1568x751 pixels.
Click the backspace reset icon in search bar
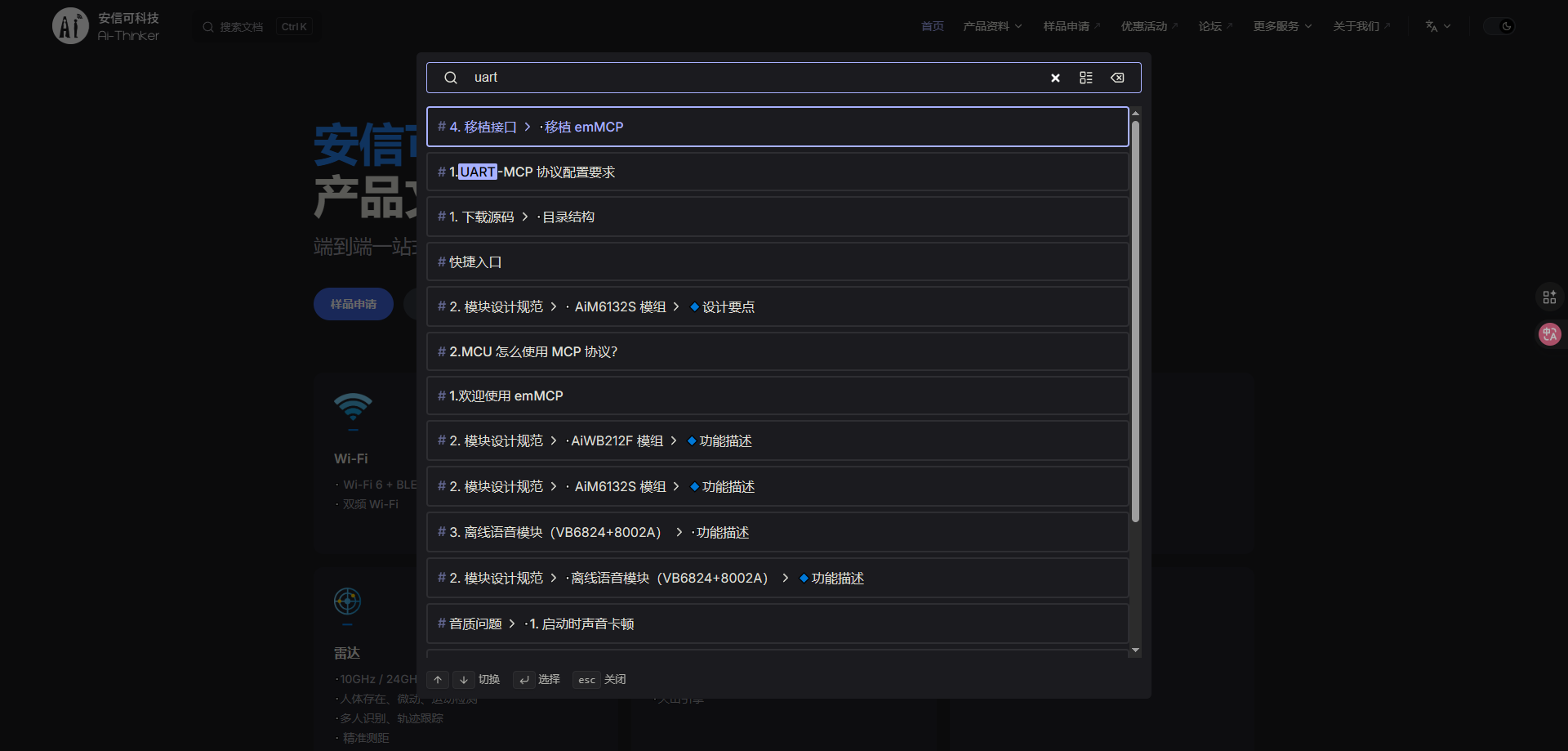click(x=1117, y=78)
